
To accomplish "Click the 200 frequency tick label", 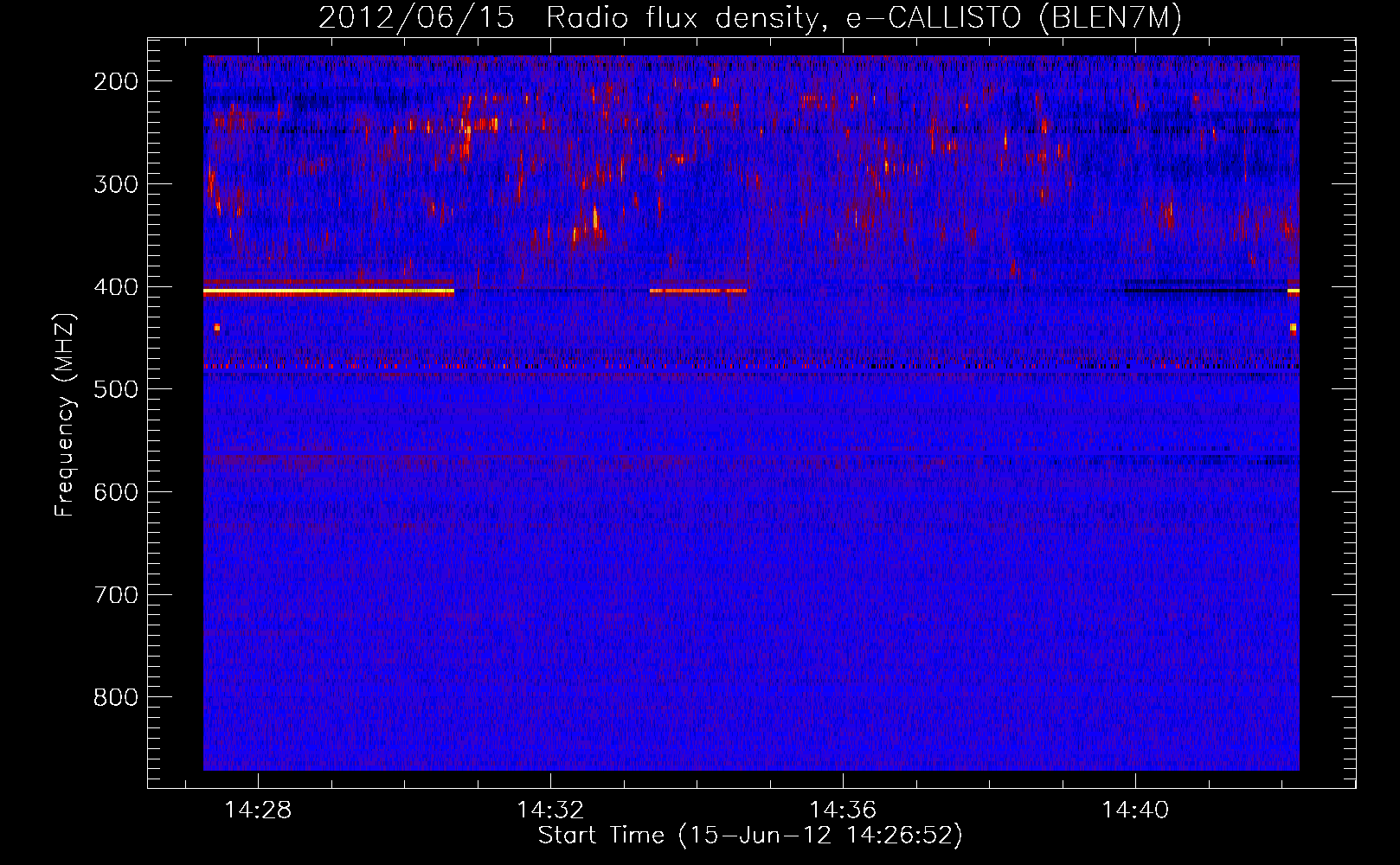I will coord(116,81).
